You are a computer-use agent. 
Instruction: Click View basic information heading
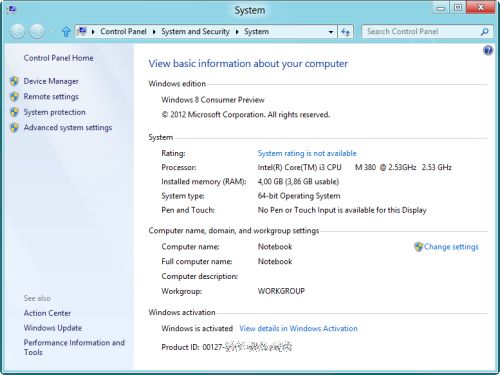click(x=248, y=64)
